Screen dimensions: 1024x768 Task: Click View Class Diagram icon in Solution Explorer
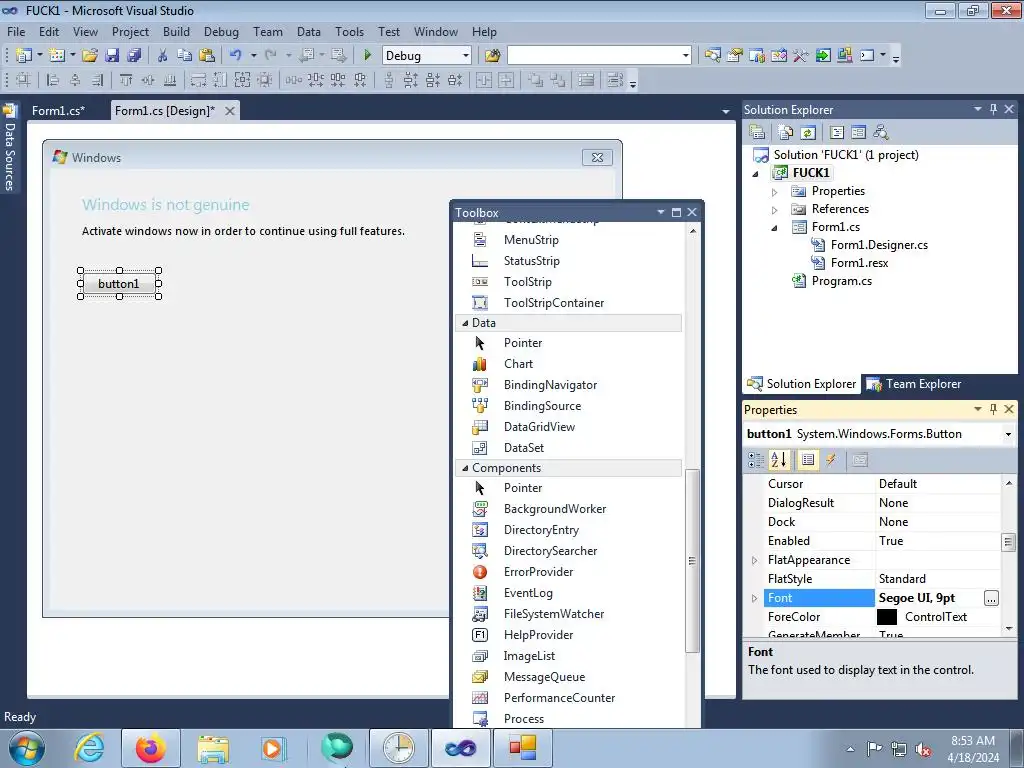coord(881,133)
